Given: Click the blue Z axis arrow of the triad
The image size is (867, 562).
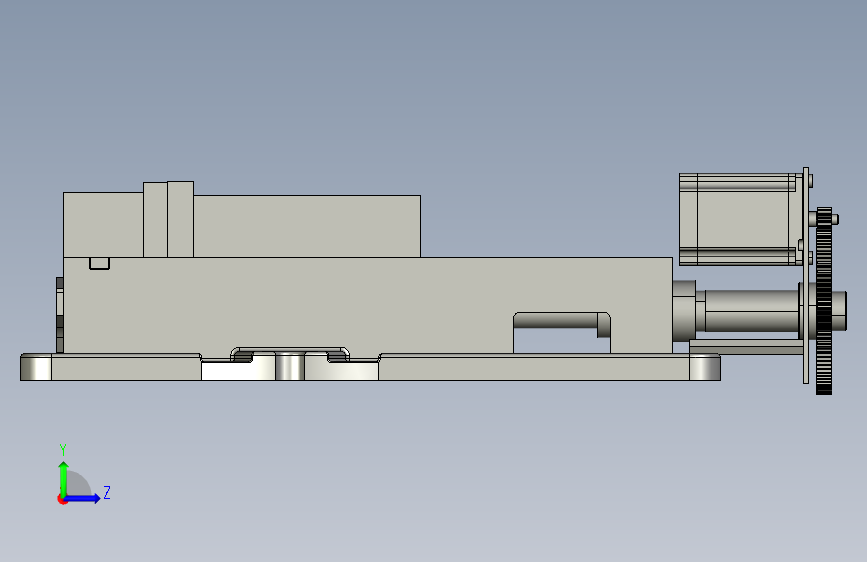Looking at the screenshot, I should coord(82,498).
